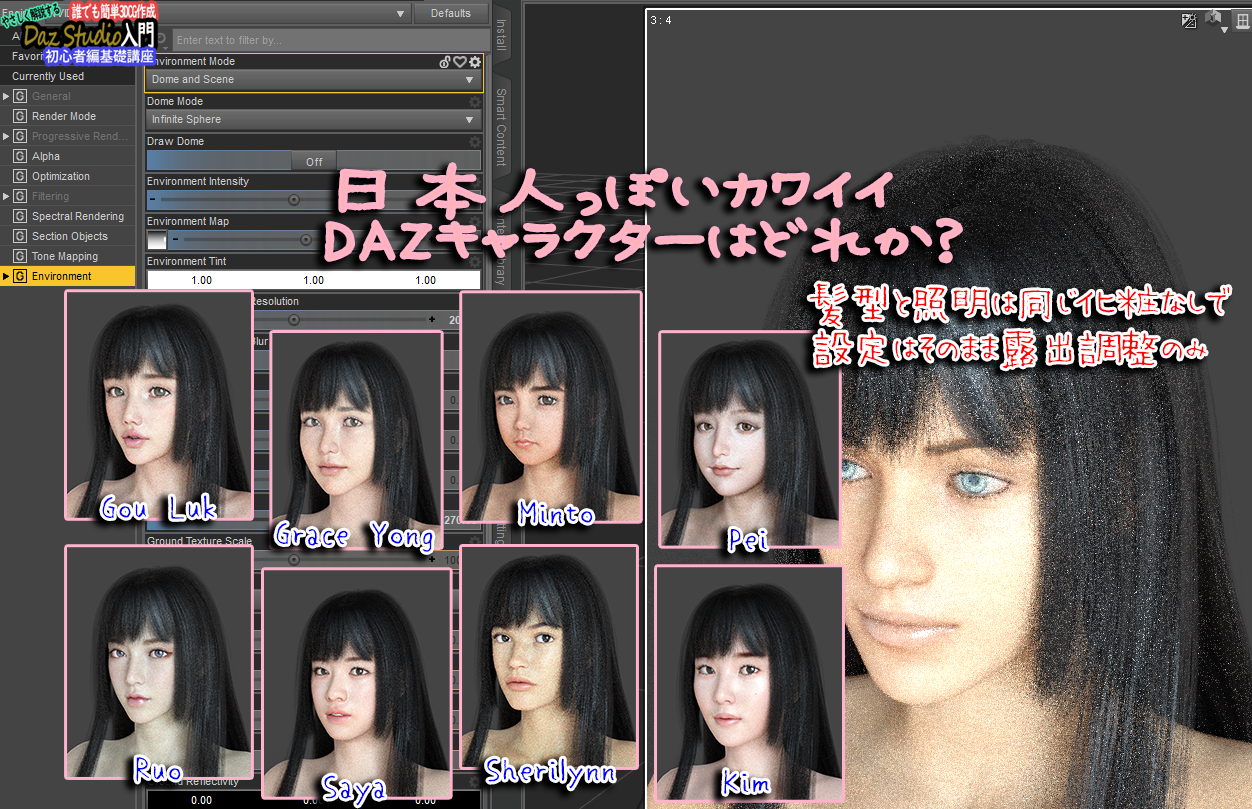Screen dimensions: 1252x809
Task: Open the Infinite Sphere dome mode dropdown
Action: [313, 119]
